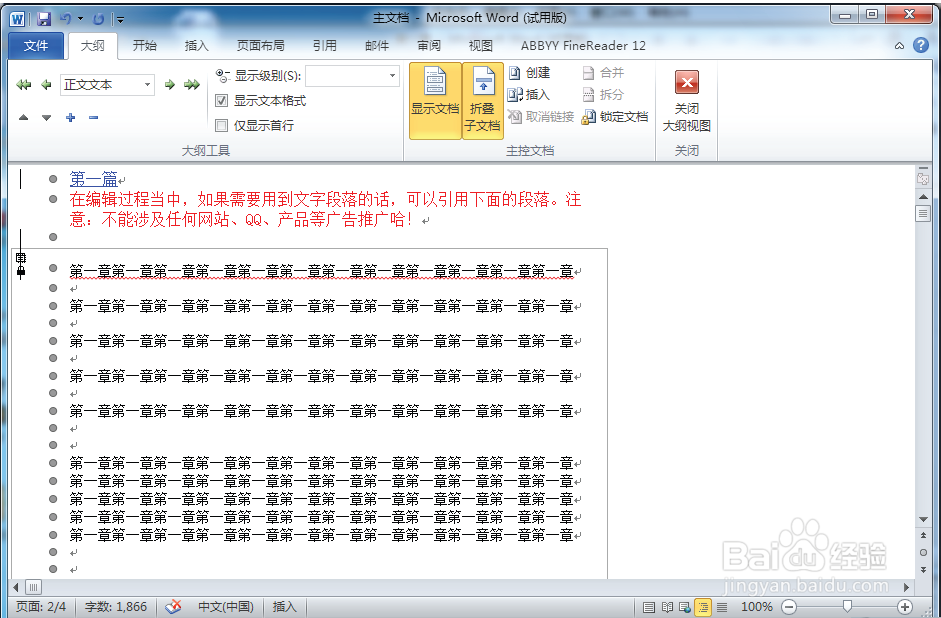Minimize the ribbon caret icon
This screenshot has width=941, height=618.
pyautogui.click(x=899, y=46)
